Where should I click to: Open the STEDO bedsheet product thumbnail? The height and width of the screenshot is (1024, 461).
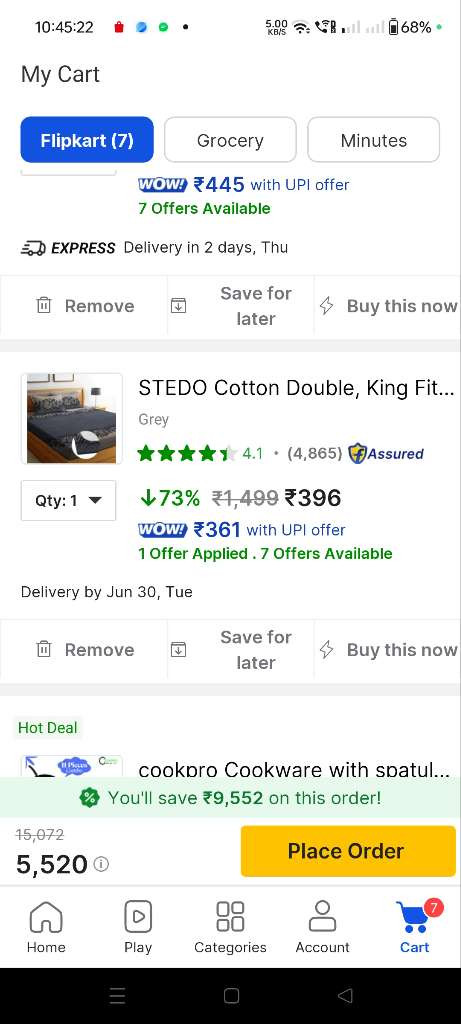pyautogui.click(x=72, y=419)
